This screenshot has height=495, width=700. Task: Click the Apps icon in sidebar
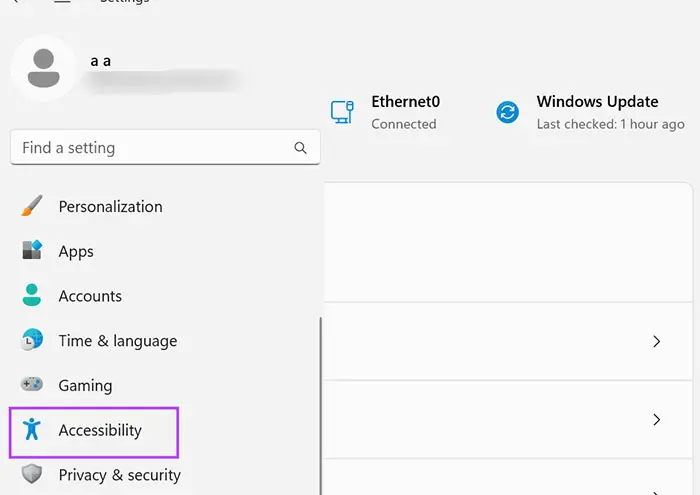(x=32, y=251)
